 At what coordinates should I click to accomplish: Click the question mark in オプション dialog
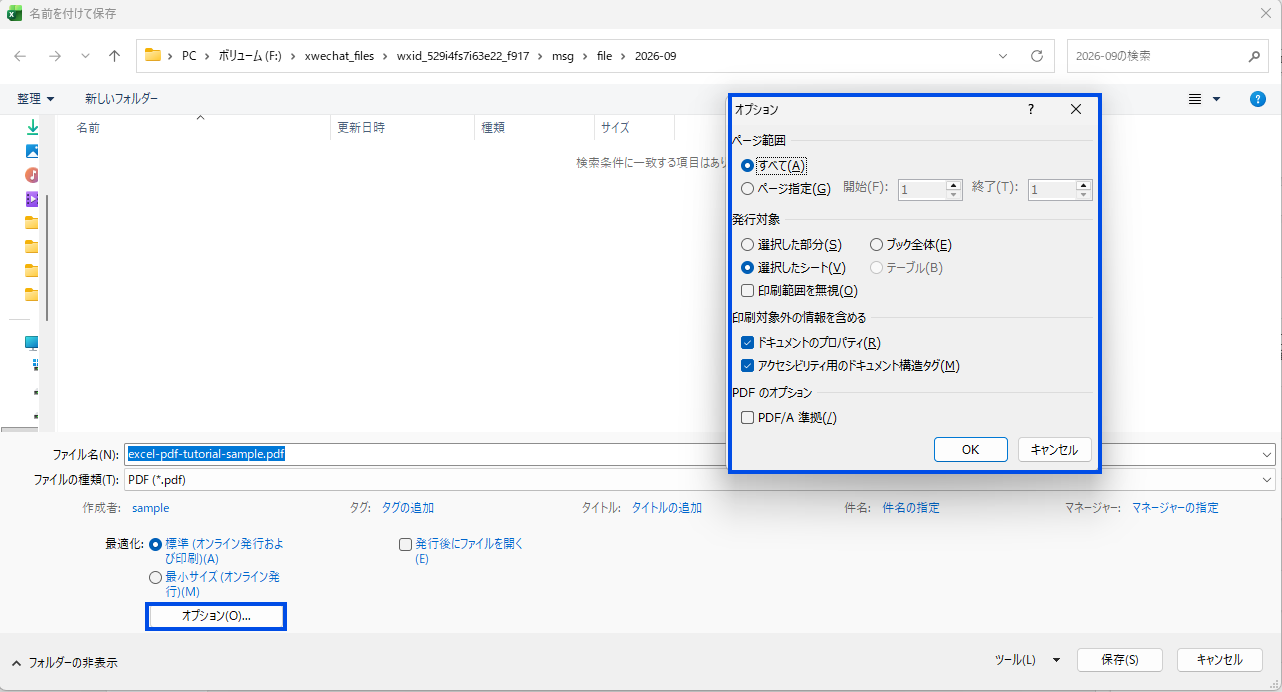click(x=1031, y=109)
